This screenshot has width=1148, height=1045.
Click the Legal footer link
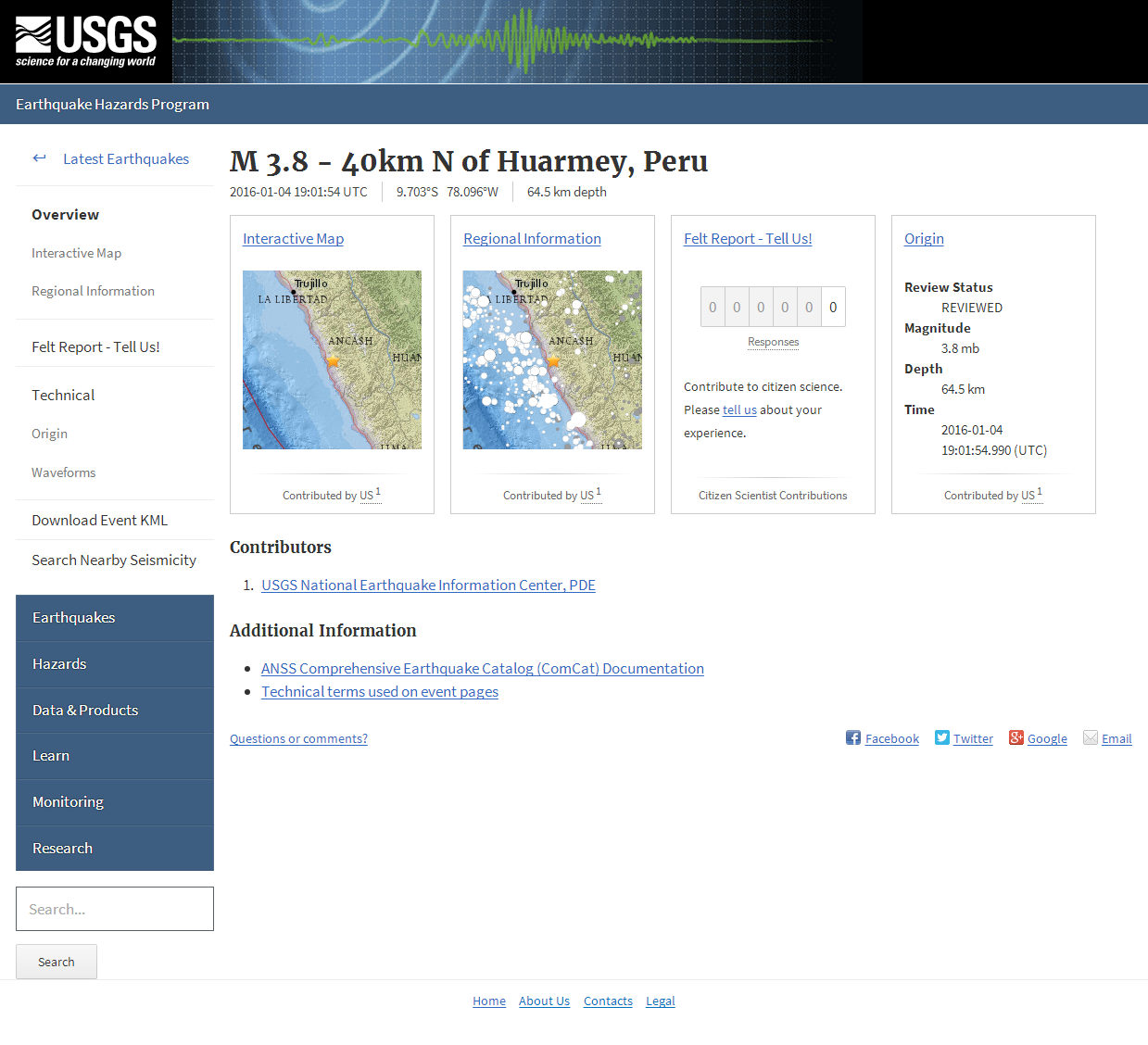pyautogui.click(x=661, y=1001)
